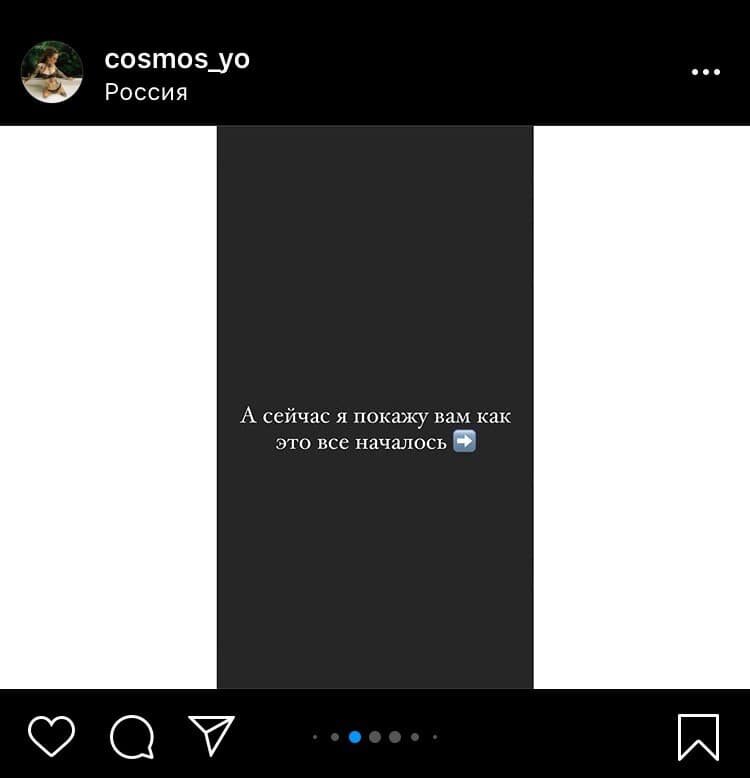Share the post using the paper plane icon
This screenshot has width=750, height=778.
tap(212, 735)
